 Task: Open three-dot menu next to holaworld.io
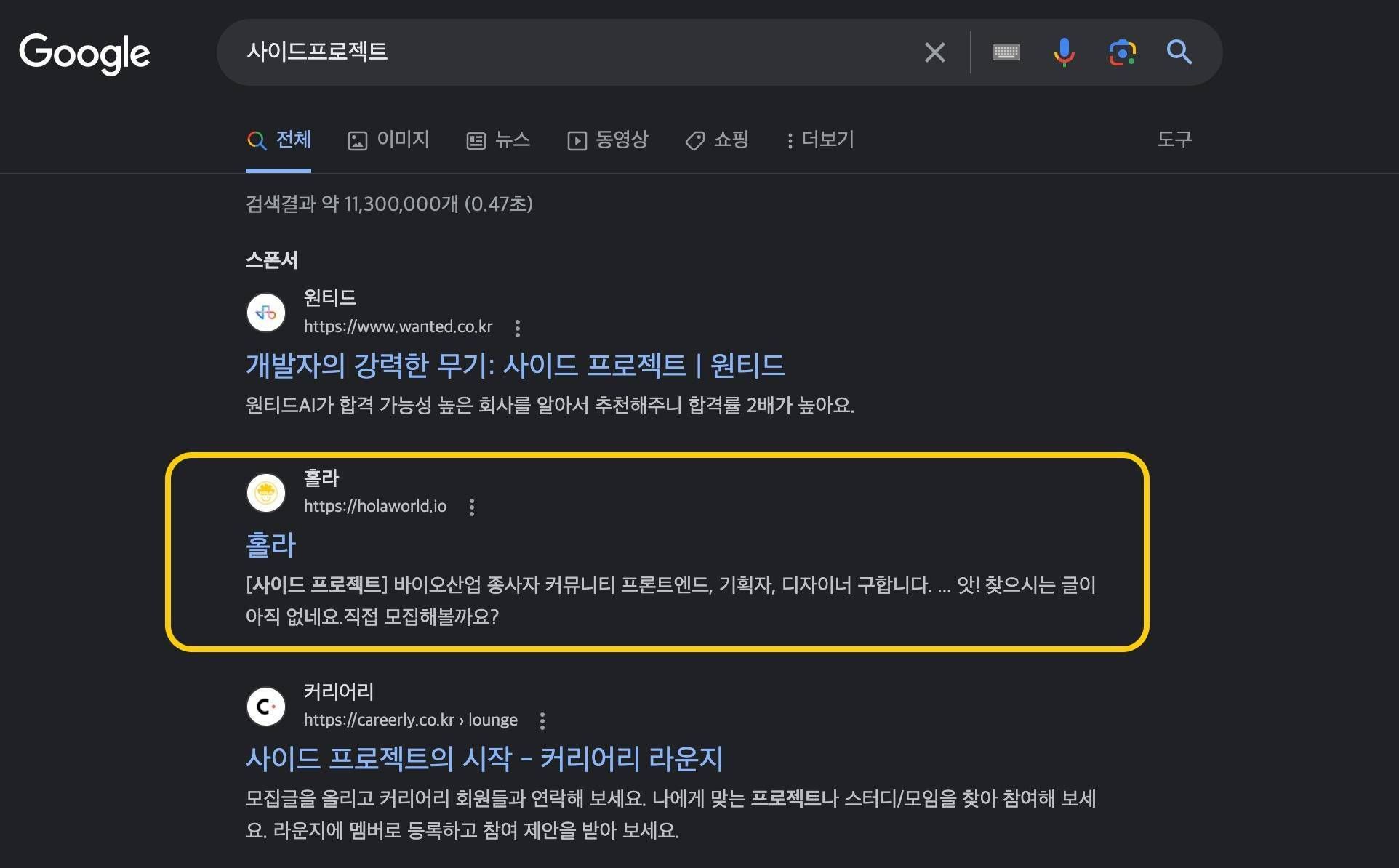[472, 507]
